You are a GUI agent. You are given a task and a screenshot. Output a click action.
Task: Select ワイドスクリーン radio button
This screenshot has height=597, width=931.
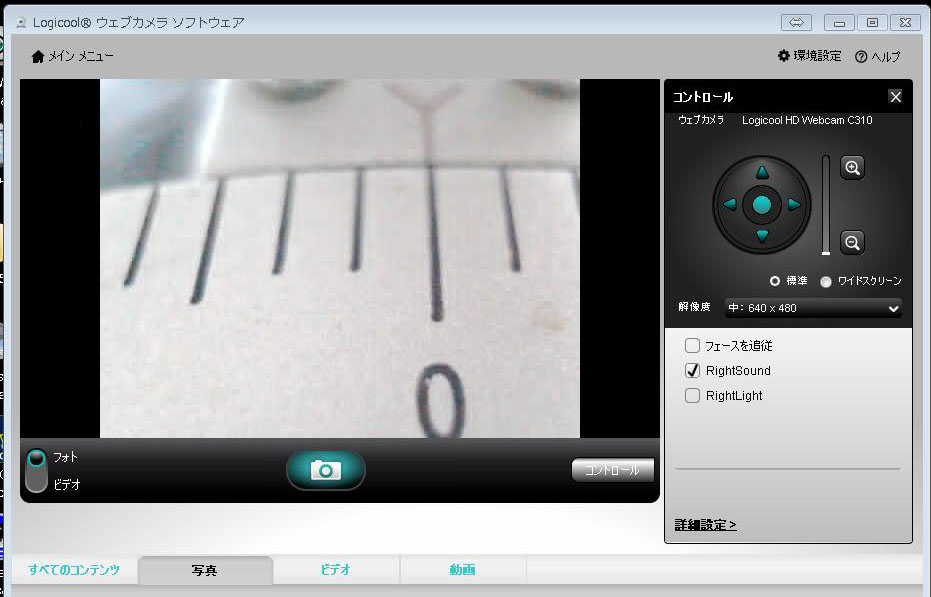[826, 282]
